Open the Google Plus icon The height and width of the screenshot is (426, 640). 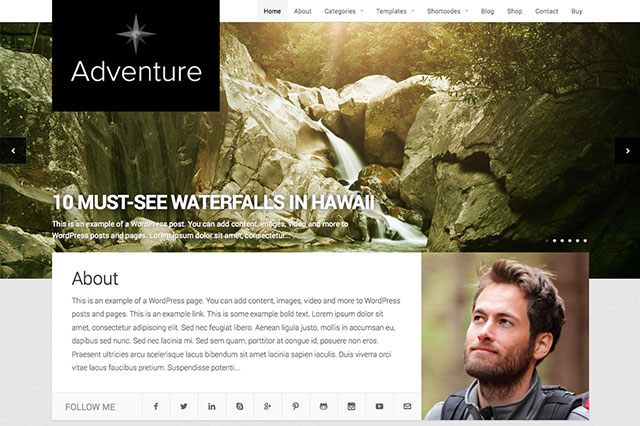pos(267,406)
